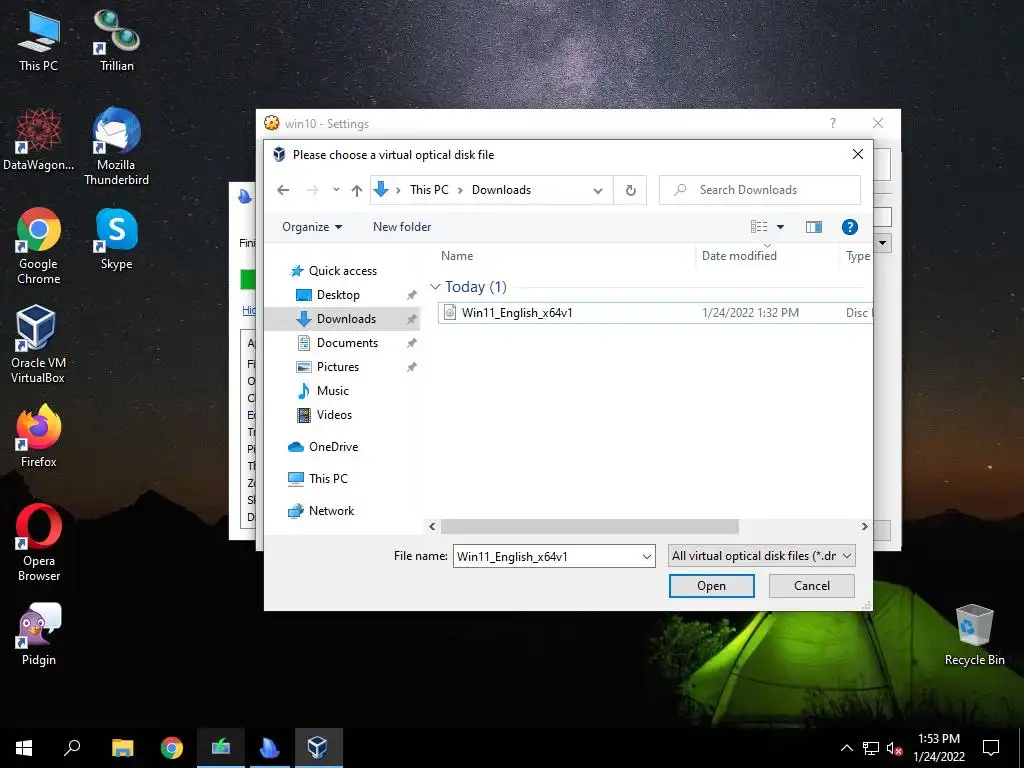Click the File name text field
The height and width of the screenshot is (768, 1024).
[547, 556]
